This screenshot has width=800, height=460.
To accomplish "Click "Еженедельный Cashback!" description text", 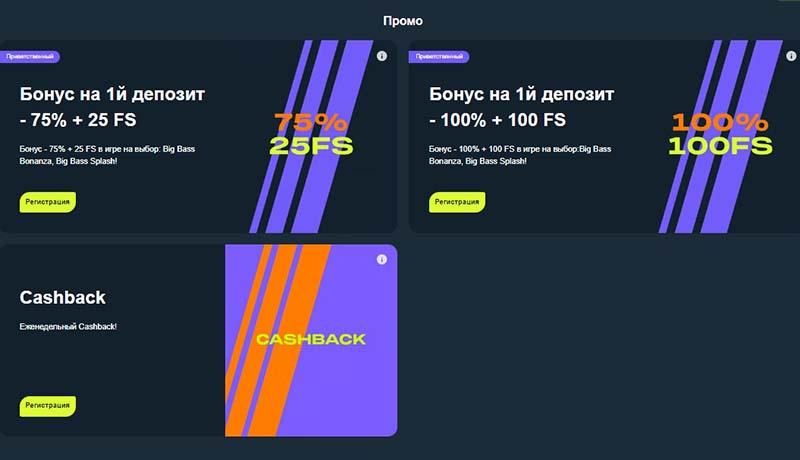I will (x=68, y=326).
